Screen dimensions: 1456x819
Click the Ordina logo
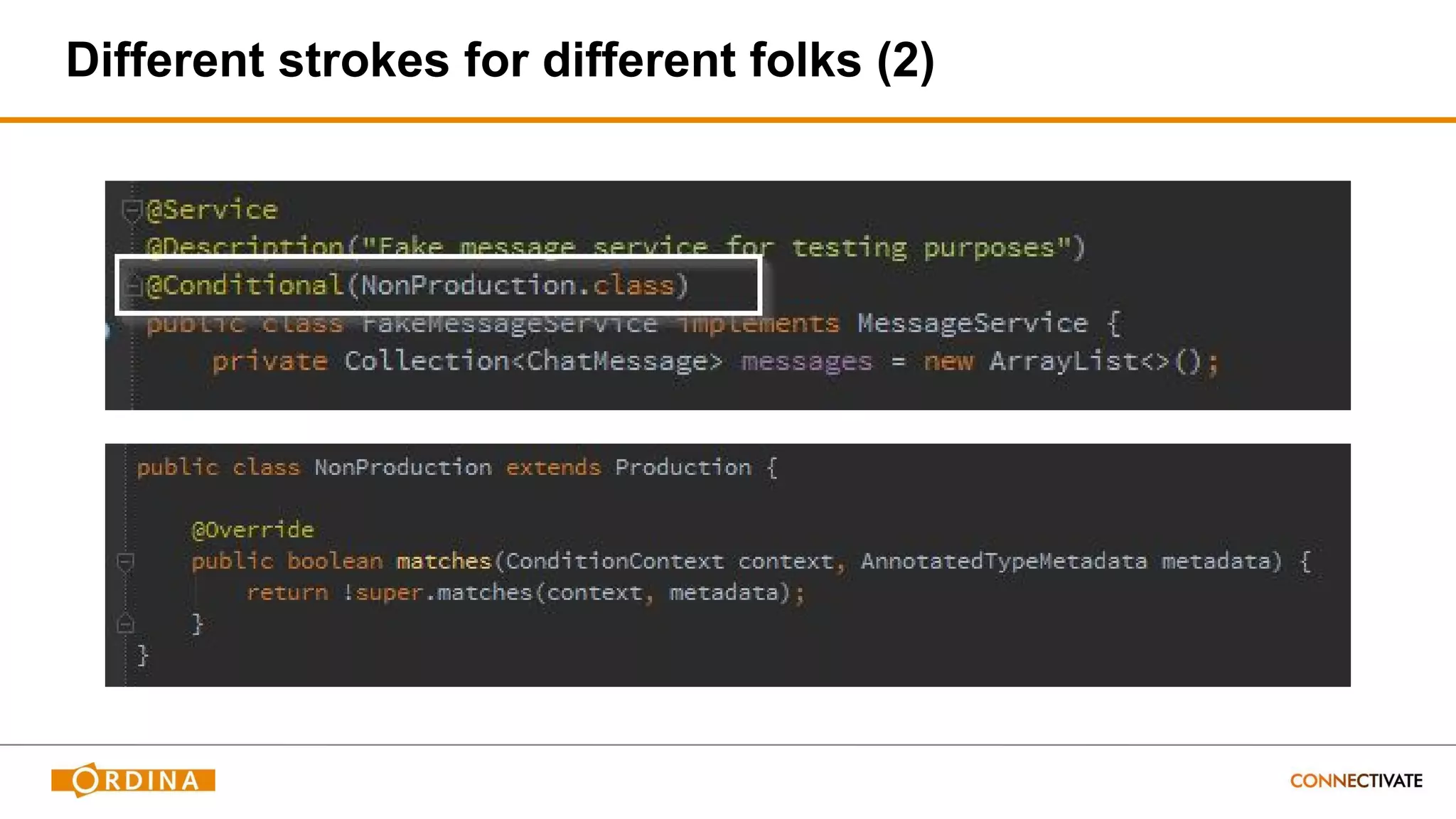pos(133,780)
